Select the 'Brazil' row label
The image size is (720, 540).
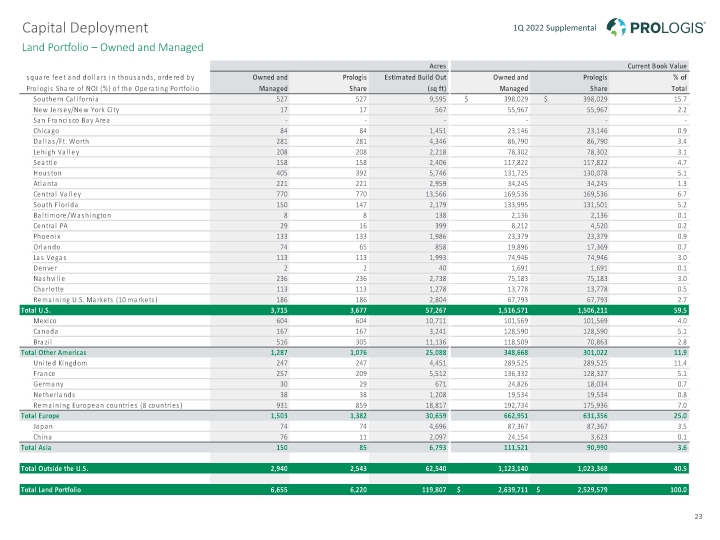[x=42, y=342]
